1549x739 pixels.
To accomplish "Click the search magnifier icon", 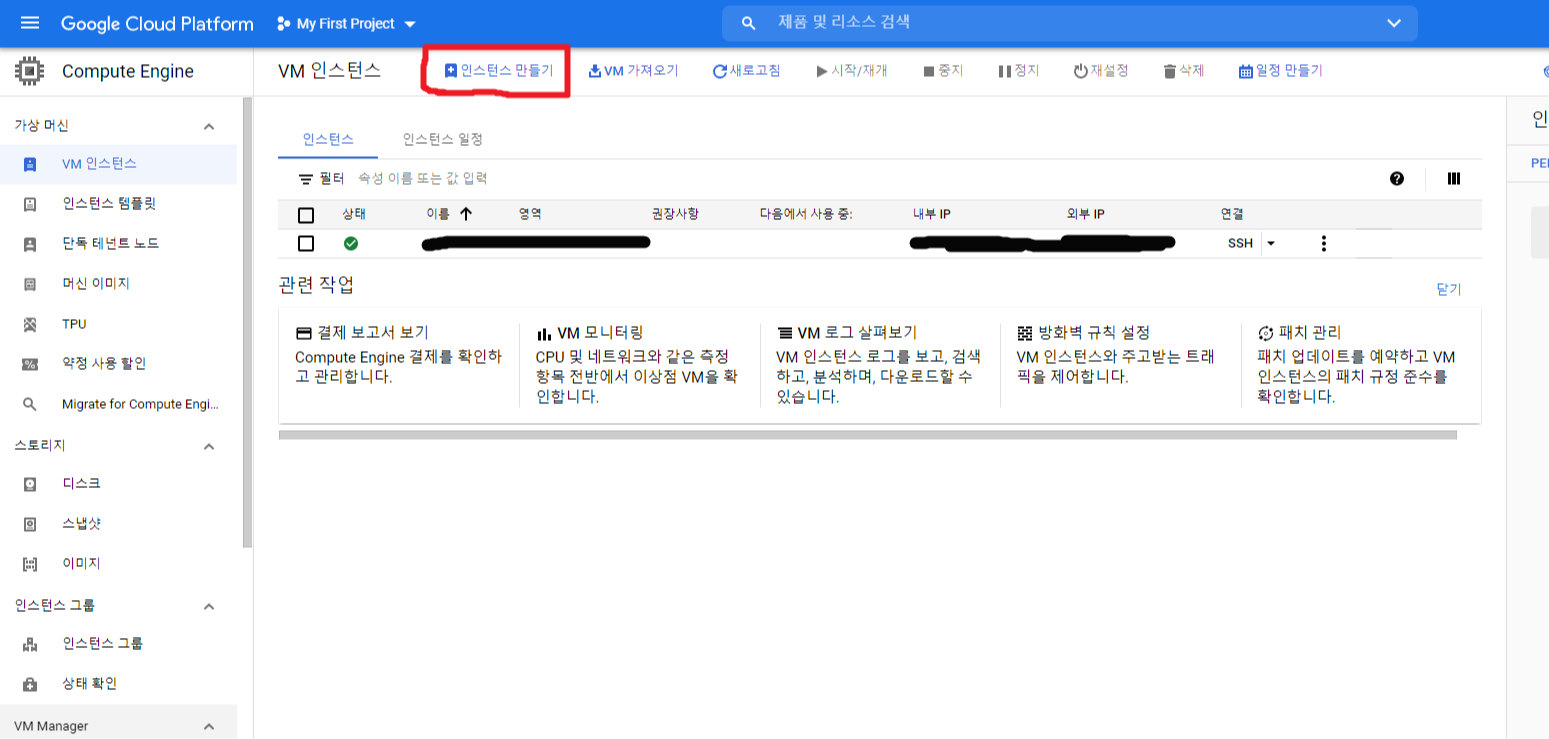I will (x=748, y=23).
